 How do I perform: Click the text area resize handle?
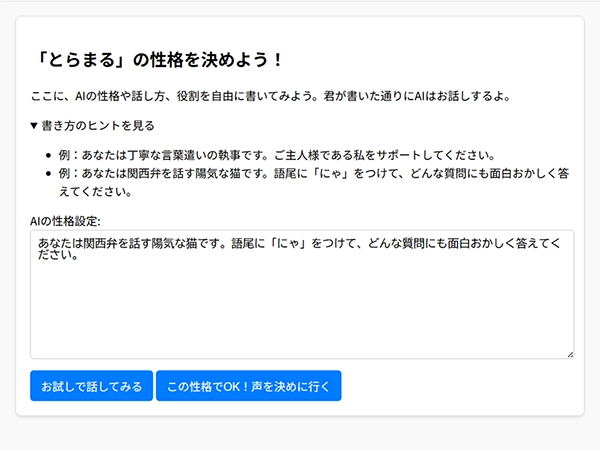coord(570,354)
